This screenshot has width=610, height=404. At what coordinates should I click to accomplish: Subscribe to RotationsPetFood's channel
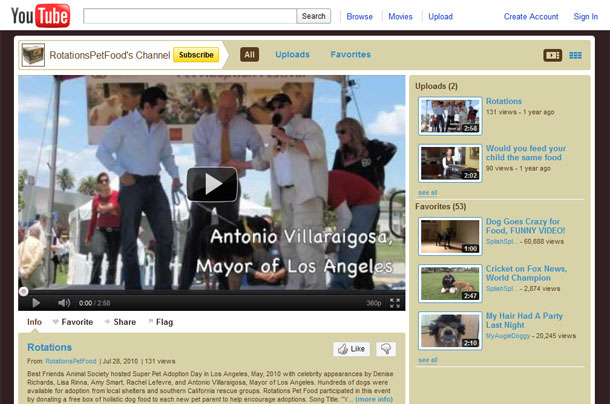point(196,55)
